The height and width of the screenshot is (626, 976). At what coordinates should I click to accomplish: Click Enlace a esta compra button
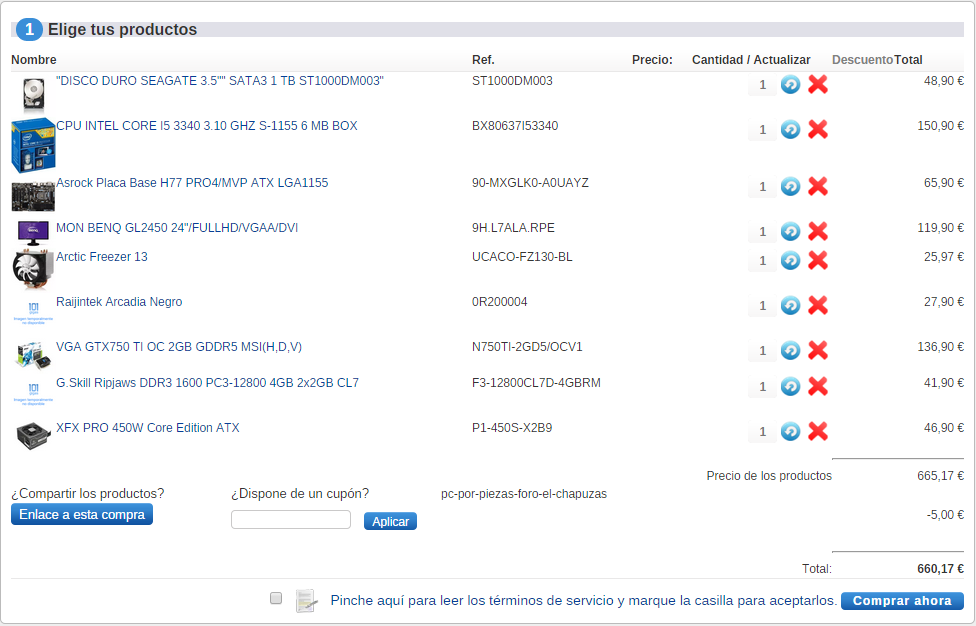(x=82, y=515)
